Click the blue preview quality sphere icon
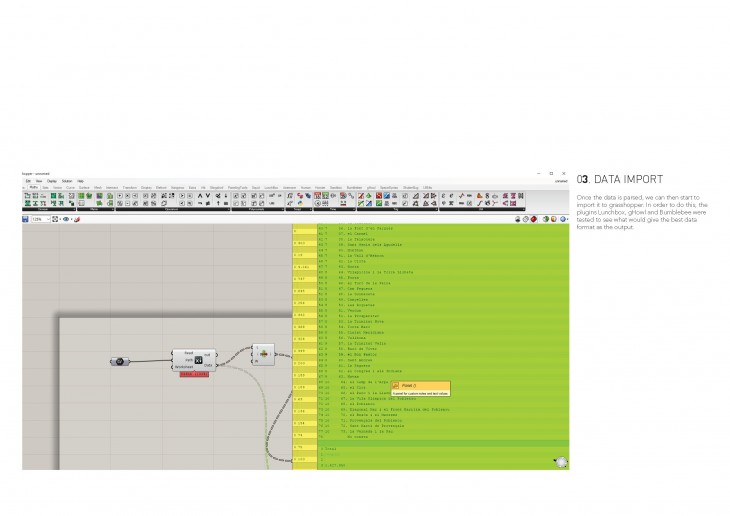The image size is (730, 516). point(561,218)
